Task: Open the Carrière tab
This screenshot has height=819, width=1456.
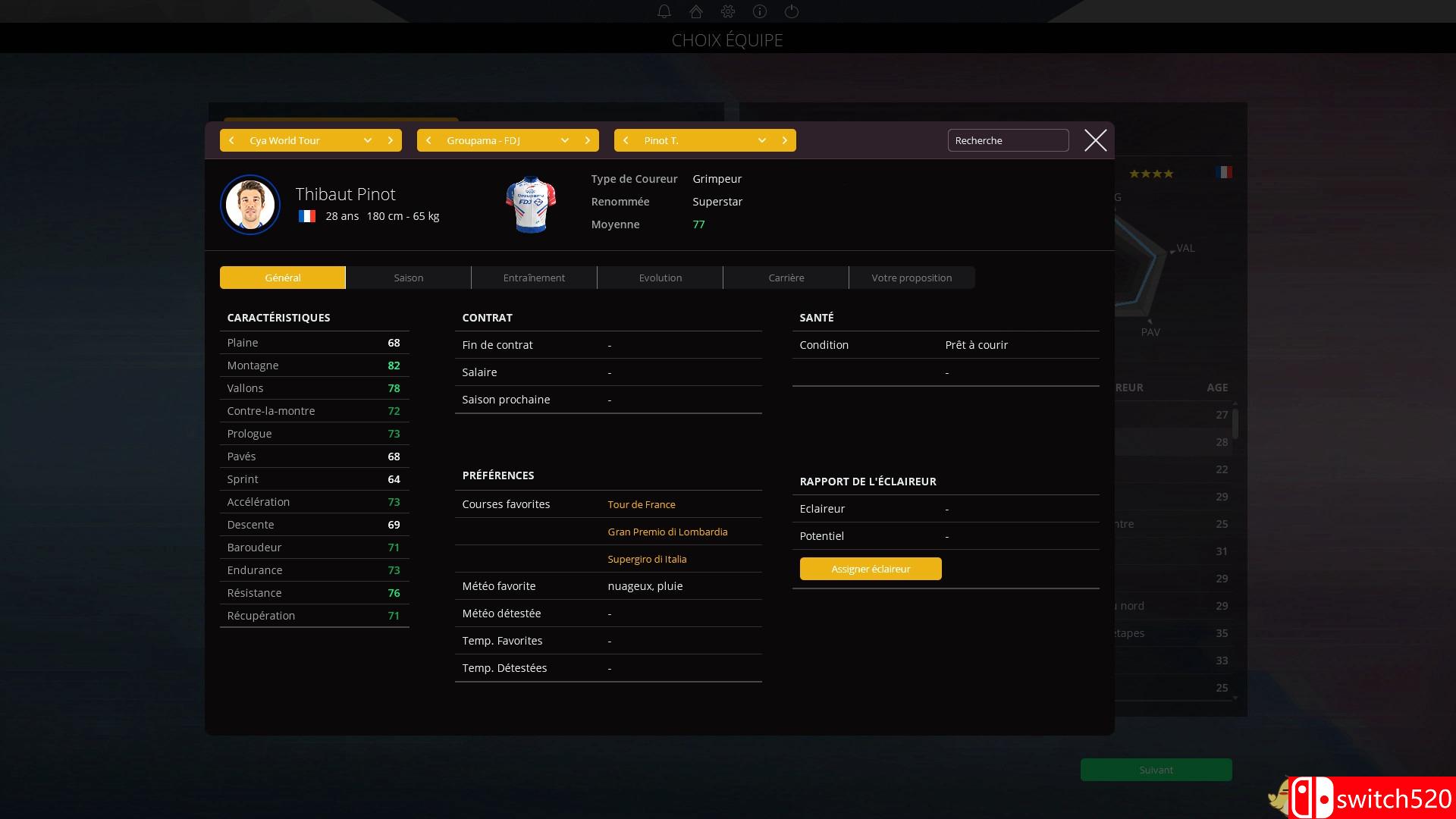Action: click(786, 278)
